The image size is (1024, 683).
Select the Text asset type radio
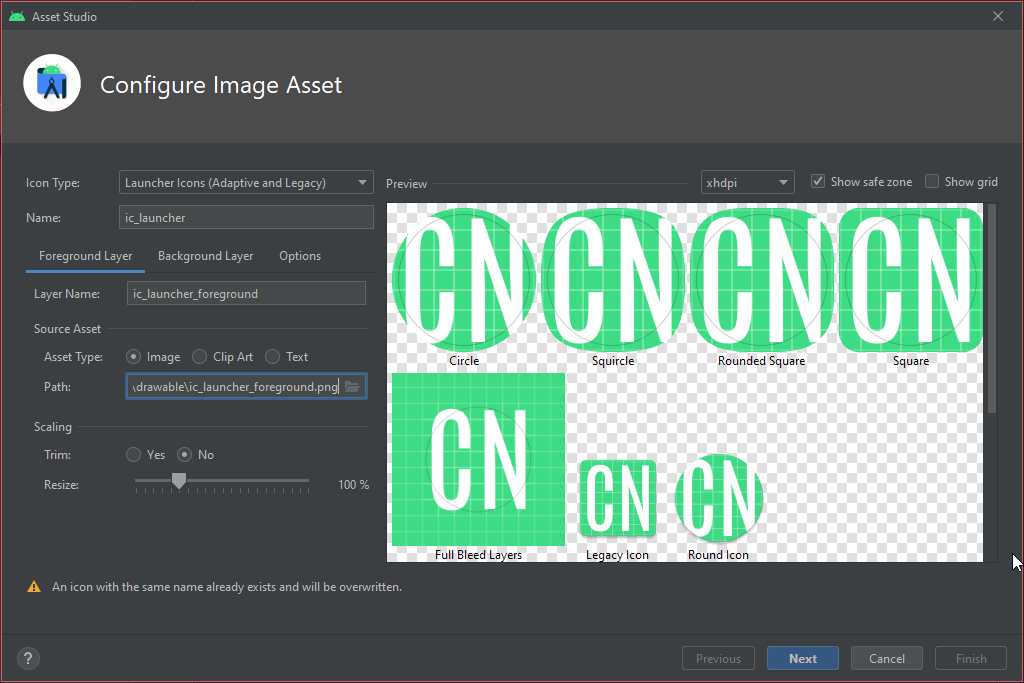[272, 357]
